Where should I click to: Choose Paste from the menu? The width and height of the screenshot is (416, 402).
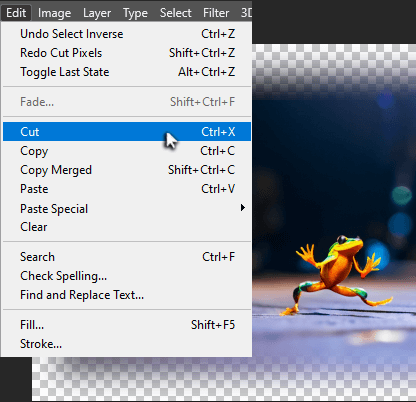[x=127, y=189]
